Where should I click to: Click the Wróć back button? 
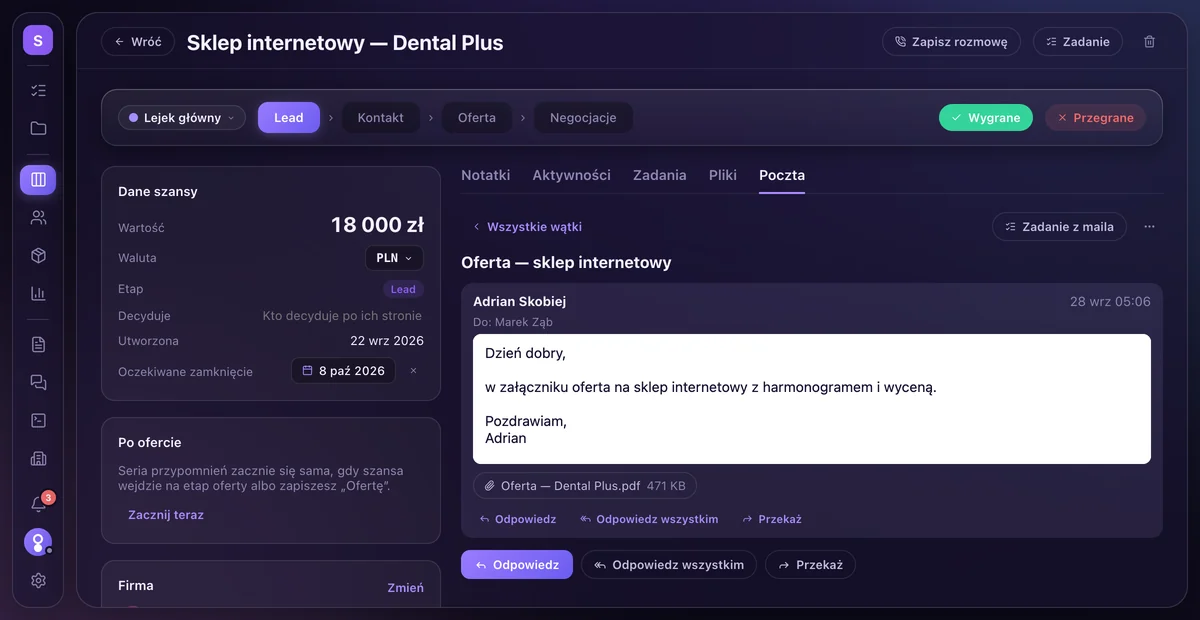[x=138, y=42]
